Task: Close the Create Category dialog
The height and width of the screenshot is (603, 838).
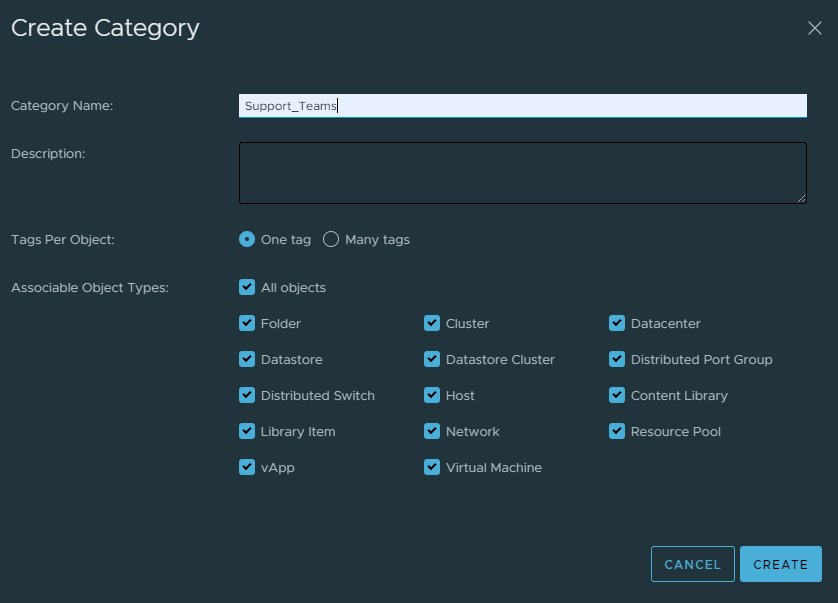Action: tap(814, 28)
